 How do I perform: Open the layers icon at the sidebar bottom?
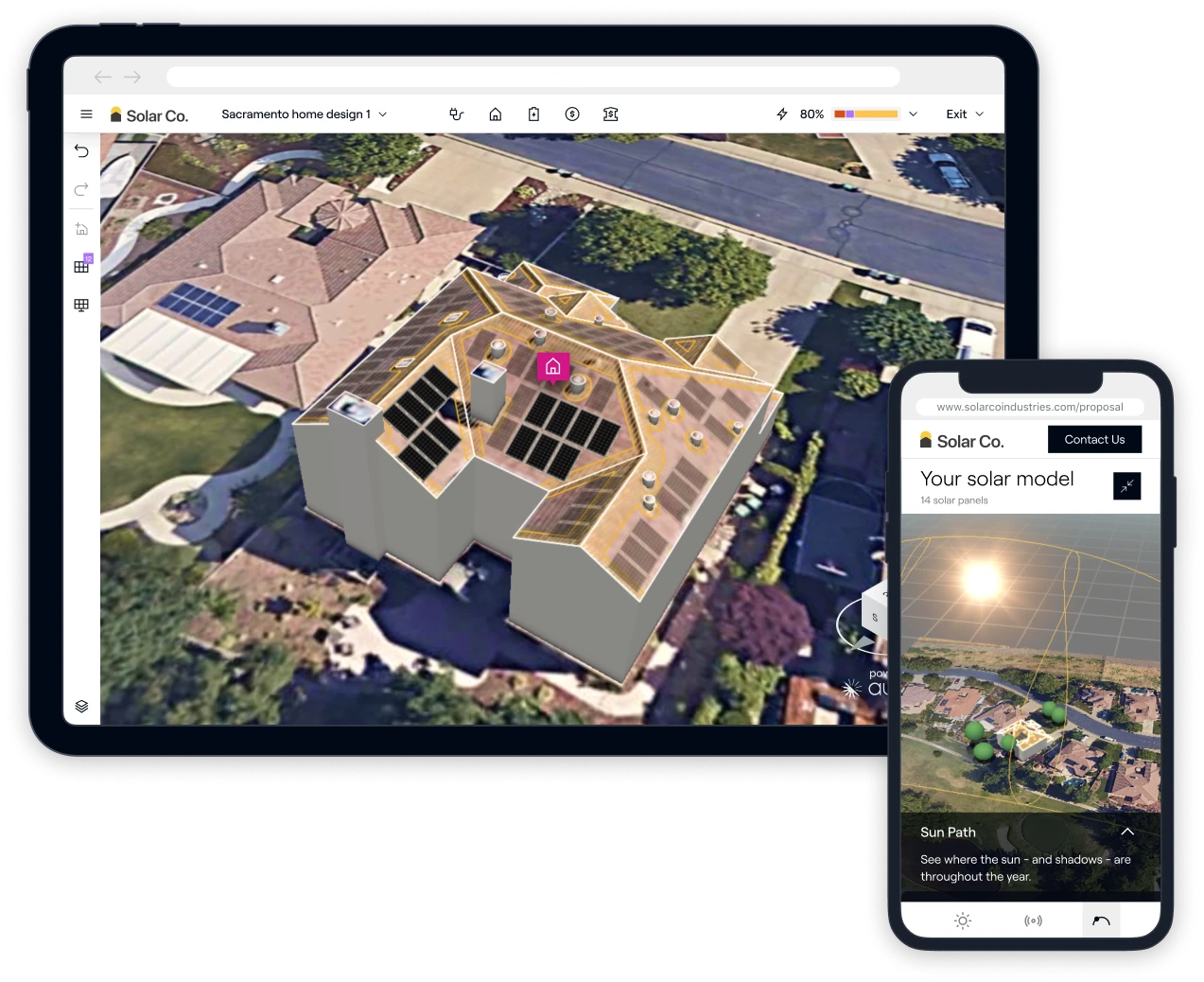(81, 705)
